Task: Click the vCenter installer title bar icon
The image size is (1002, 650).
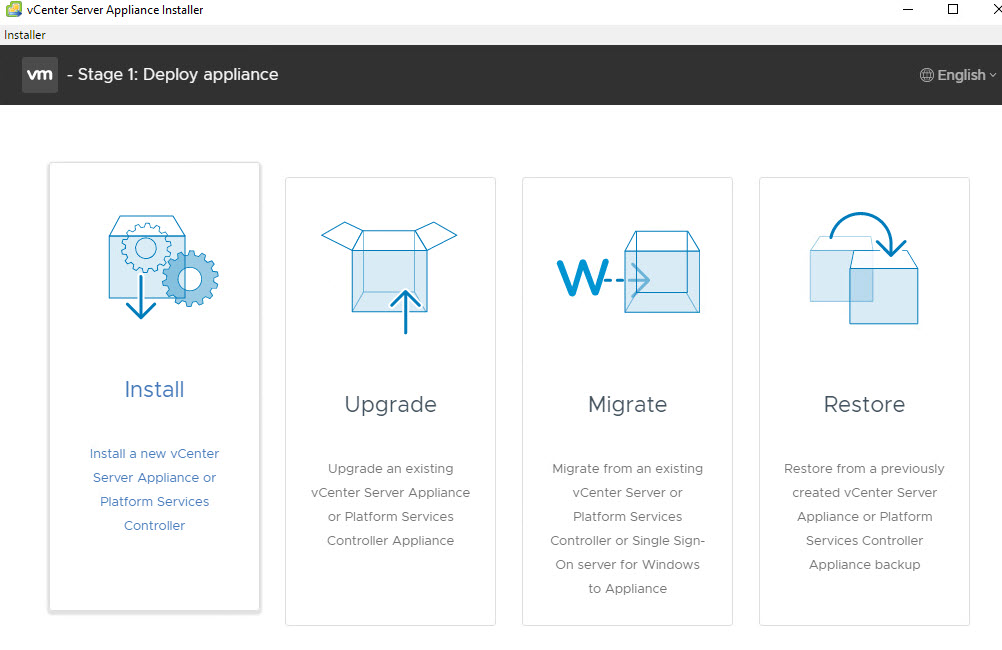Action: (14, 10)
